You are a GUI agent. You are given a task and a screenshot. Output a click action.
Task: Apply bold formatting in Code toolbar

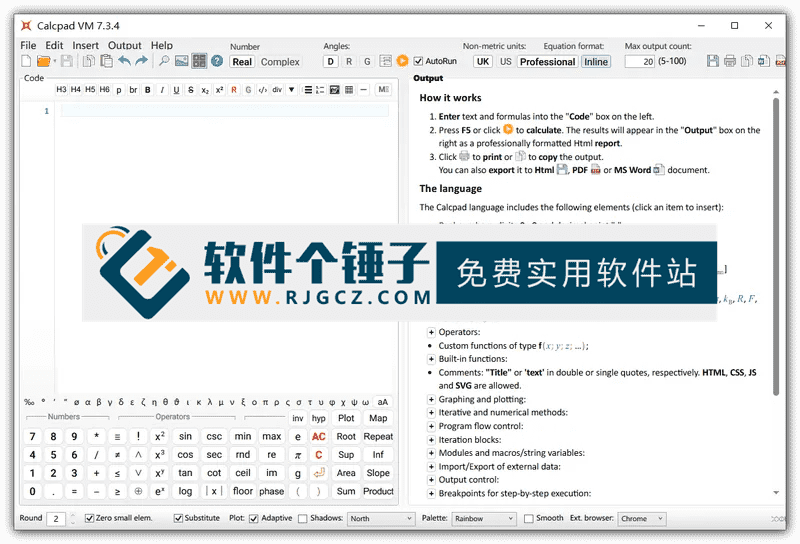click(147, 90)
